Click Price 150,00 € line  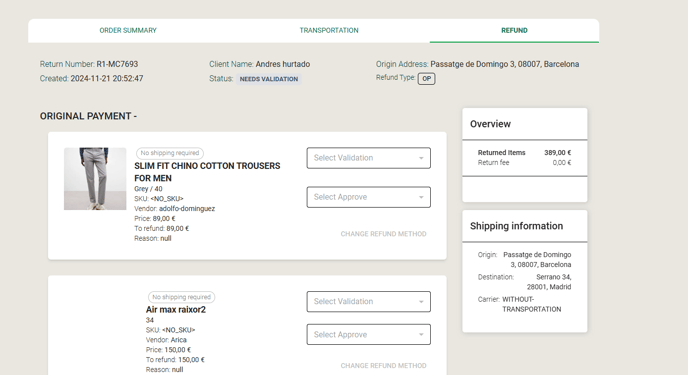168,350
